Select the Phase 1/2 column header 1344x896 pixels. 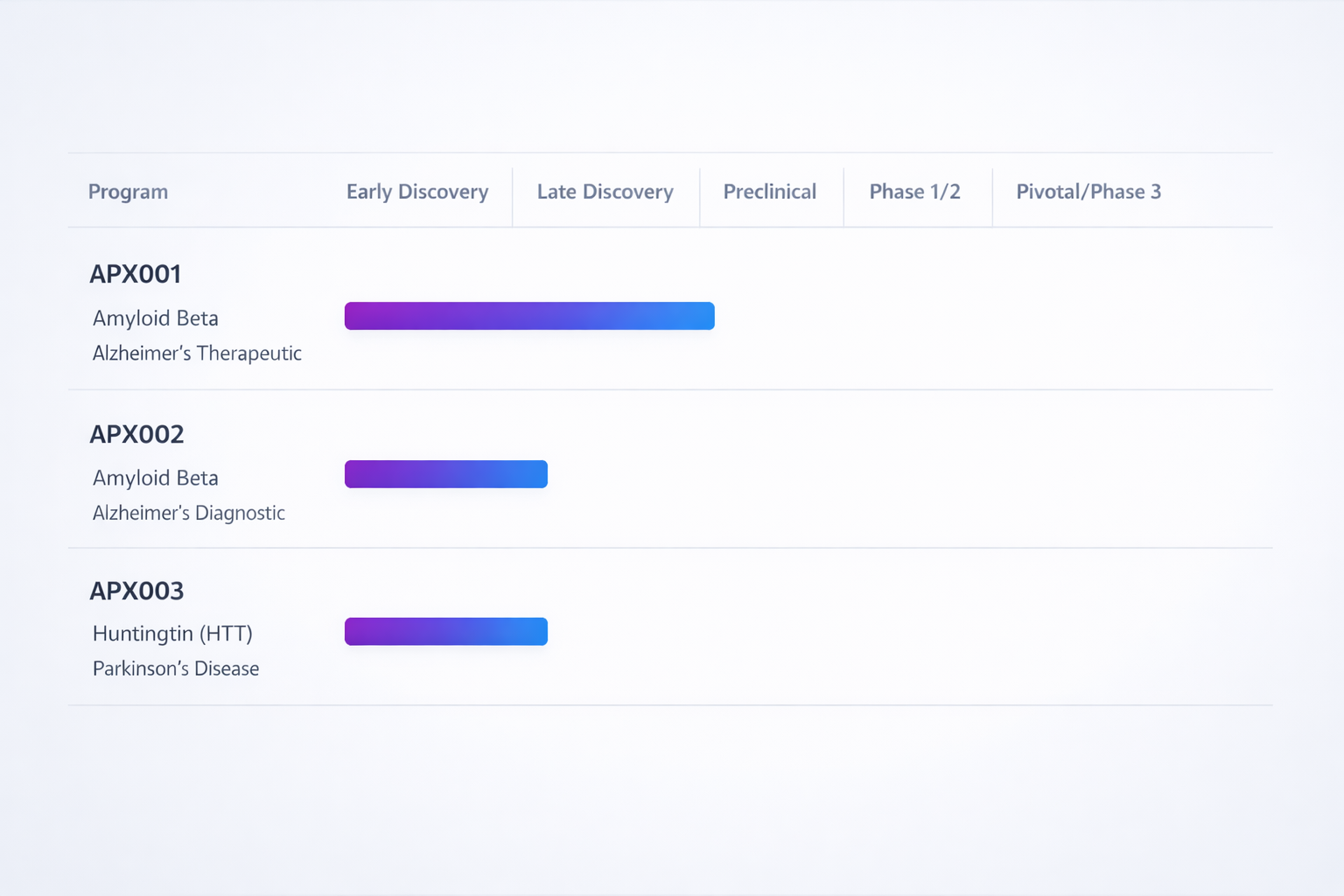[915, 192]
